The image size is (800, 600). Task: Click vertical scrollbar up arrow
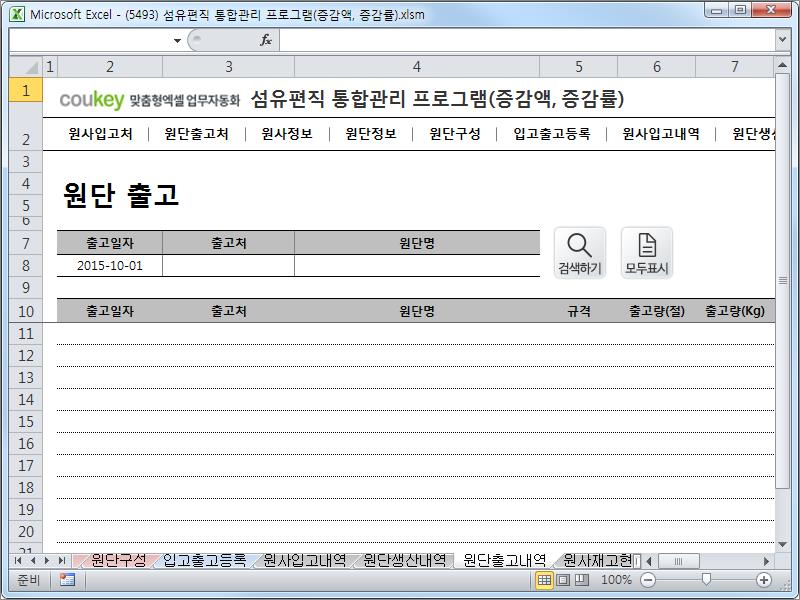point(782,65)
